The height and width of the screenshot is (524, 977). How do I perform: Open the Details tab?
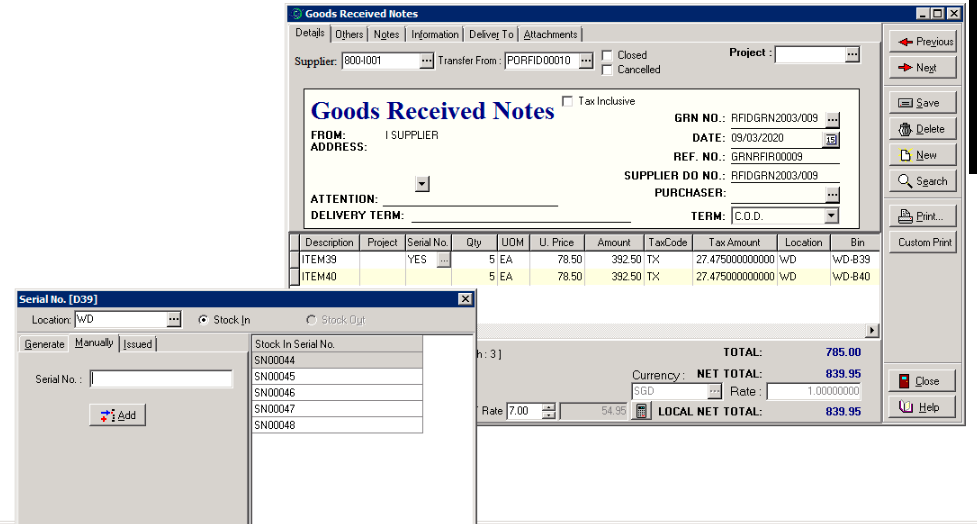(310, 33)
